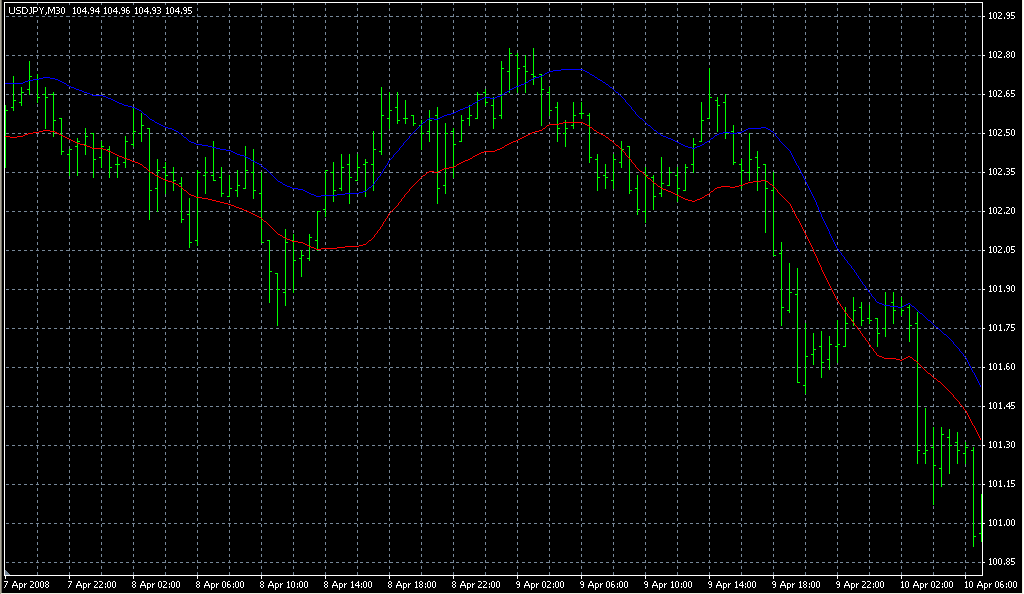
Task: Select the 9 Apr 10:00 time label
Action: pos(668,583)
